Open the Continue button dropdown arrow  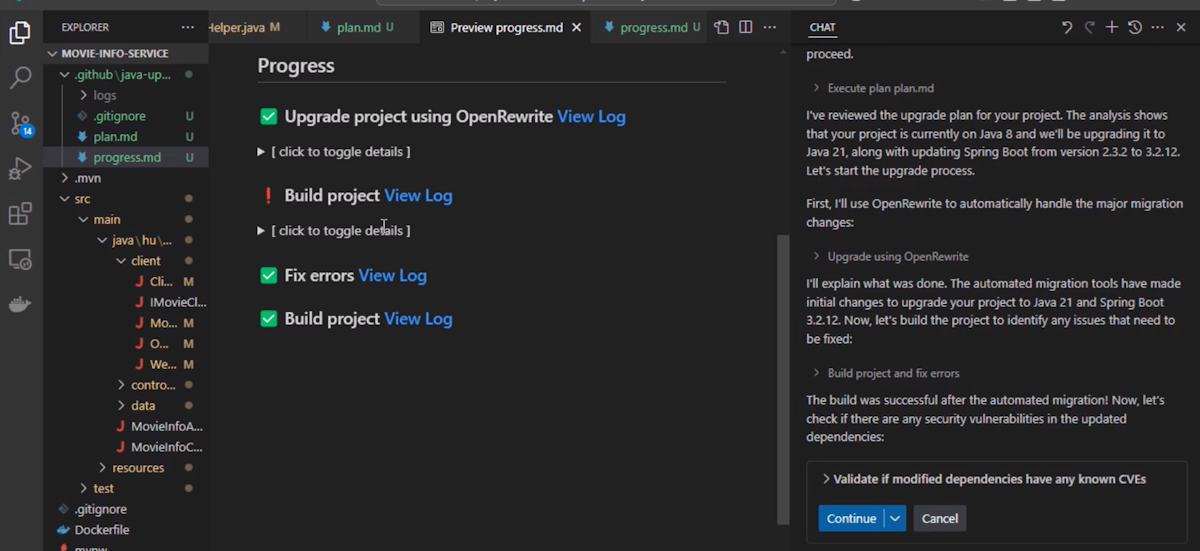(x=896, y=518)
